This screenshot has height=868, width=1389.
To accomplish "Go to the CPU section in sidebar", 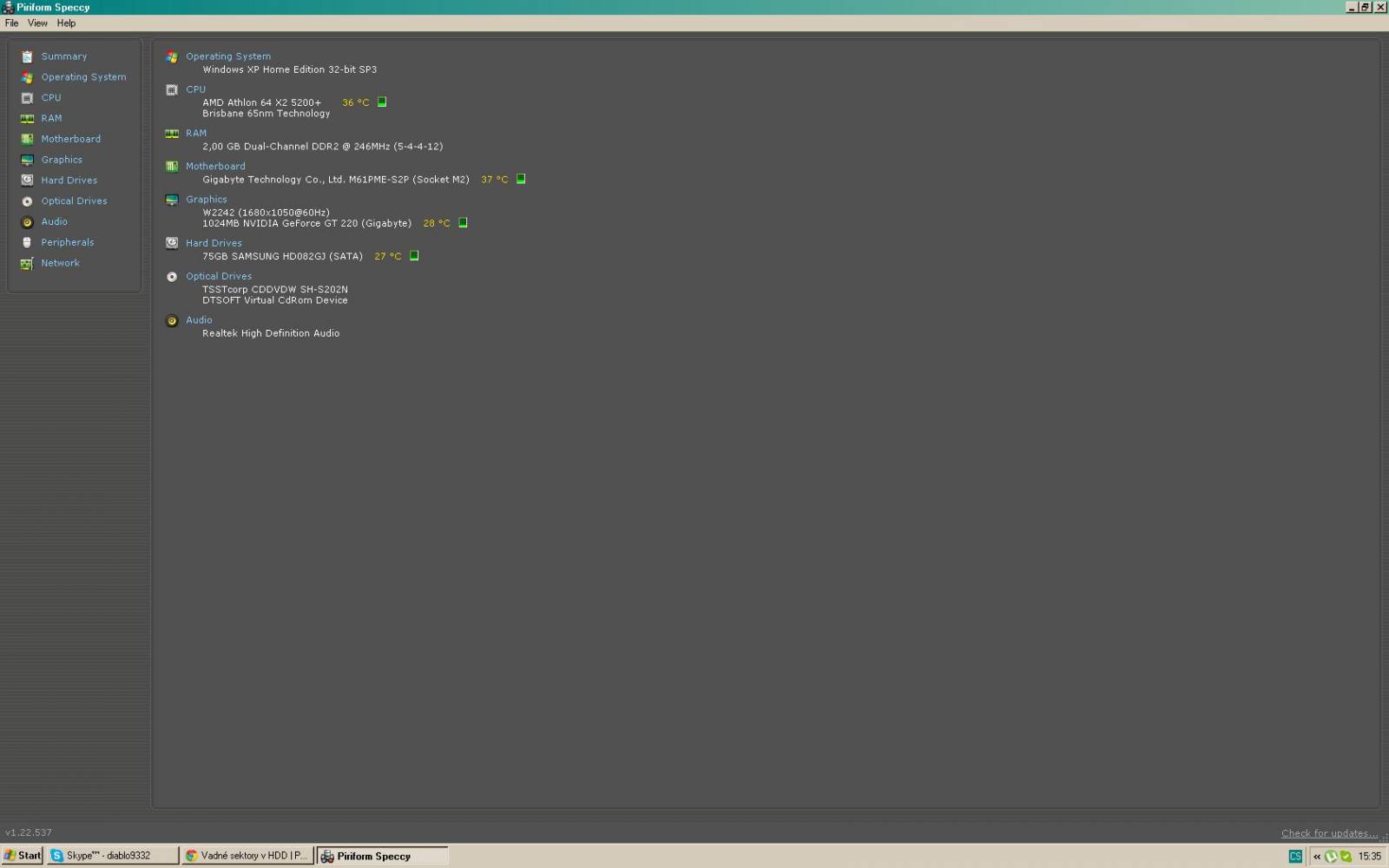I will 51,98.
